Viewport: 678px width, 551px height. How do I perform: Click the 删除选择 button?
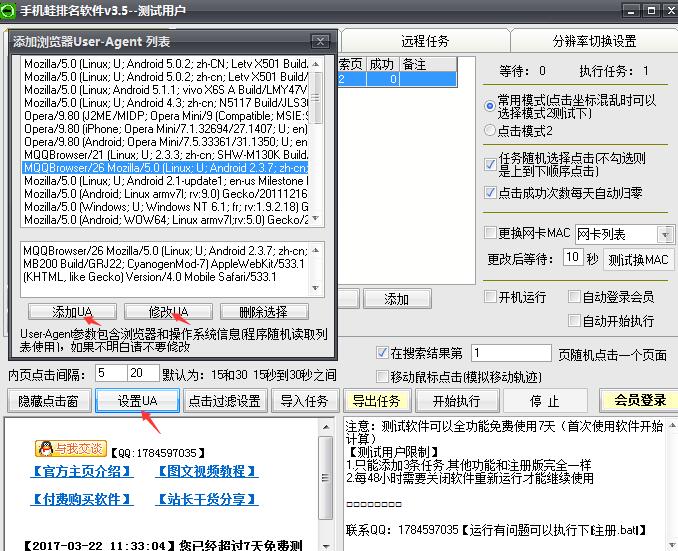pyautogui.click(x=264, y=312)
